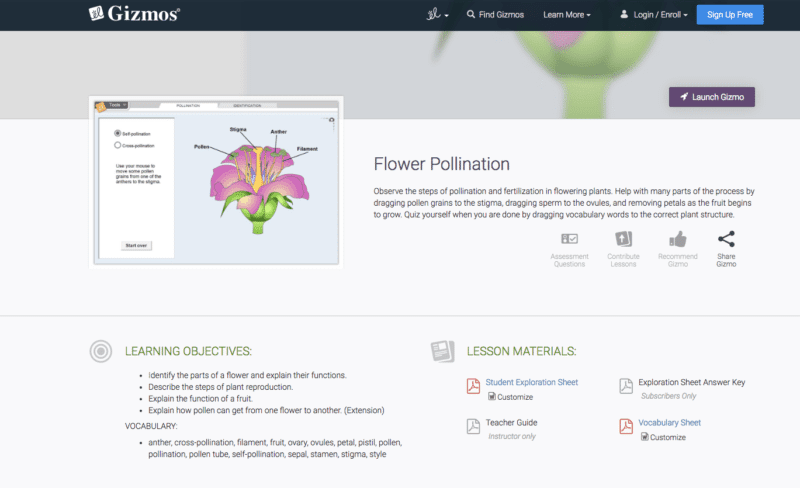Switch to the Identification tab in the preview

[x=247, y=105]
